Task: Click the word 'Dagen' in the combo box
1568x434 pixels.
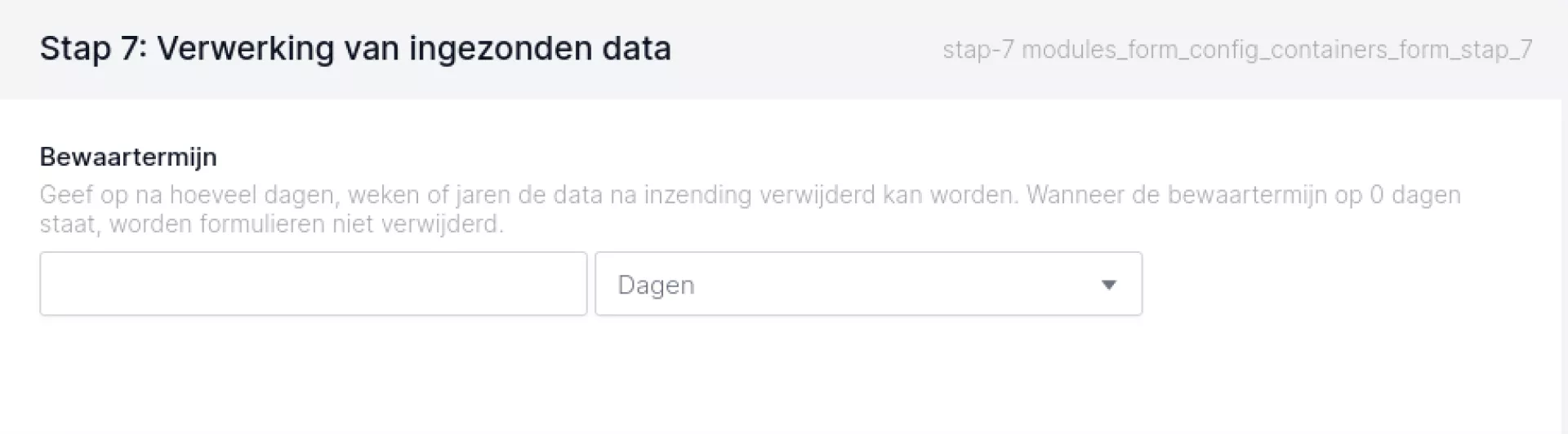Action: pos(656,285)
